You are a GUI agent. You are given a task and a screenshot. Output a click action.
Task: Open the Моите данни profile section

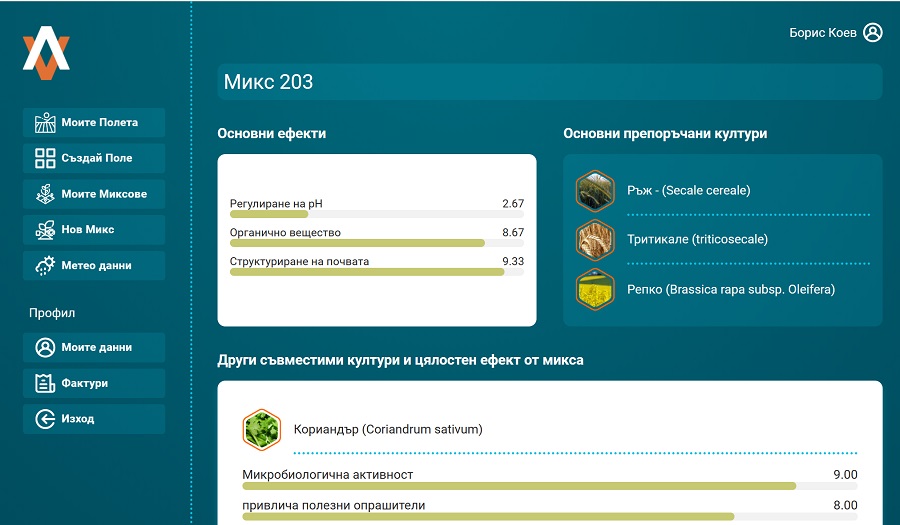[x=96, y=348]
